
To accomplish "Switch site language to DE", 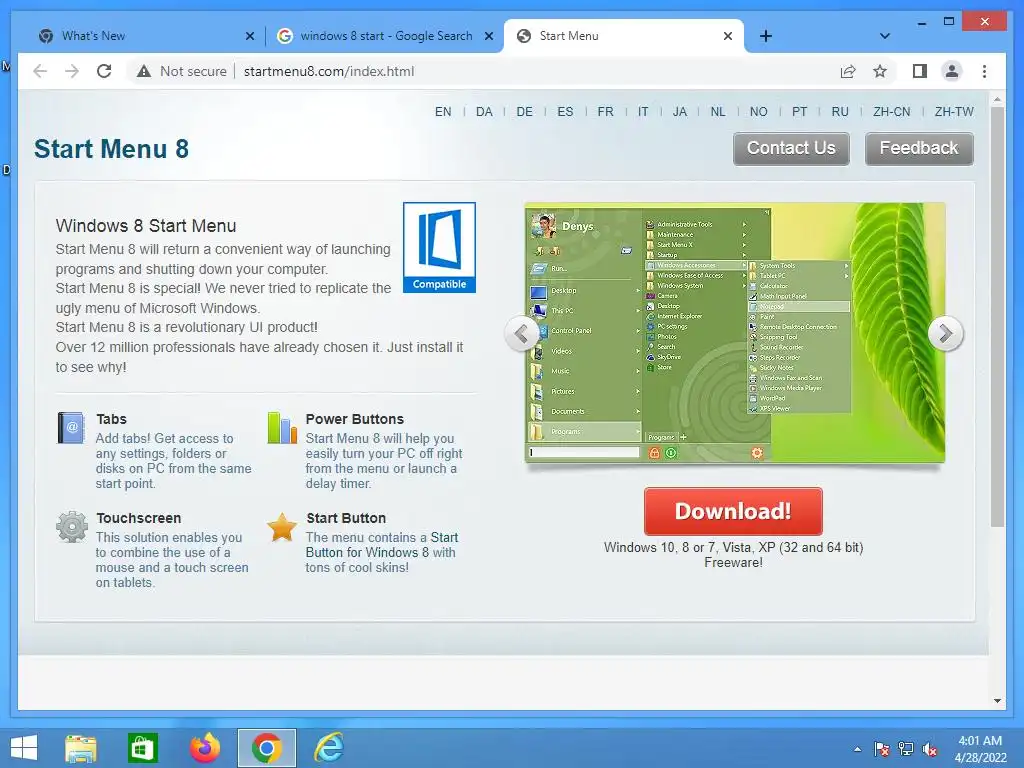I will click(524, 112).
